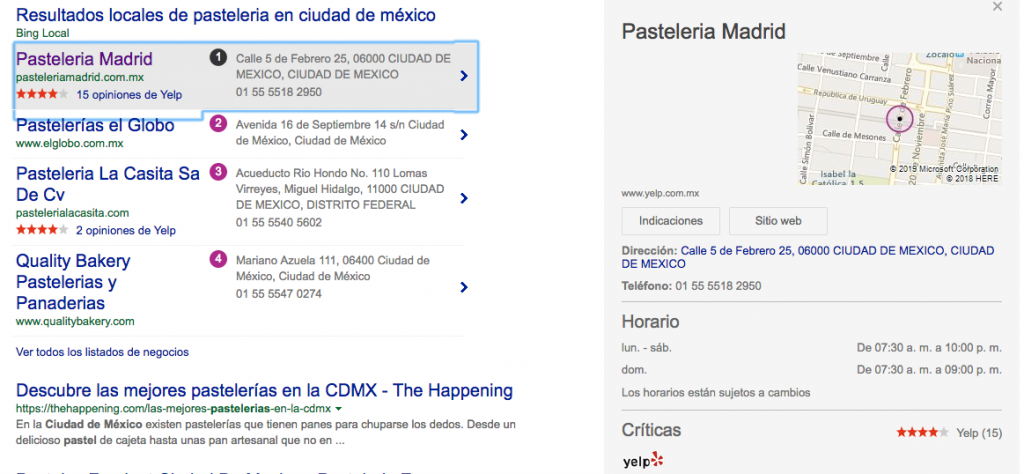
Task: Click Los horarios están sujetos a cambios
Action: click(x=716, y=392)
